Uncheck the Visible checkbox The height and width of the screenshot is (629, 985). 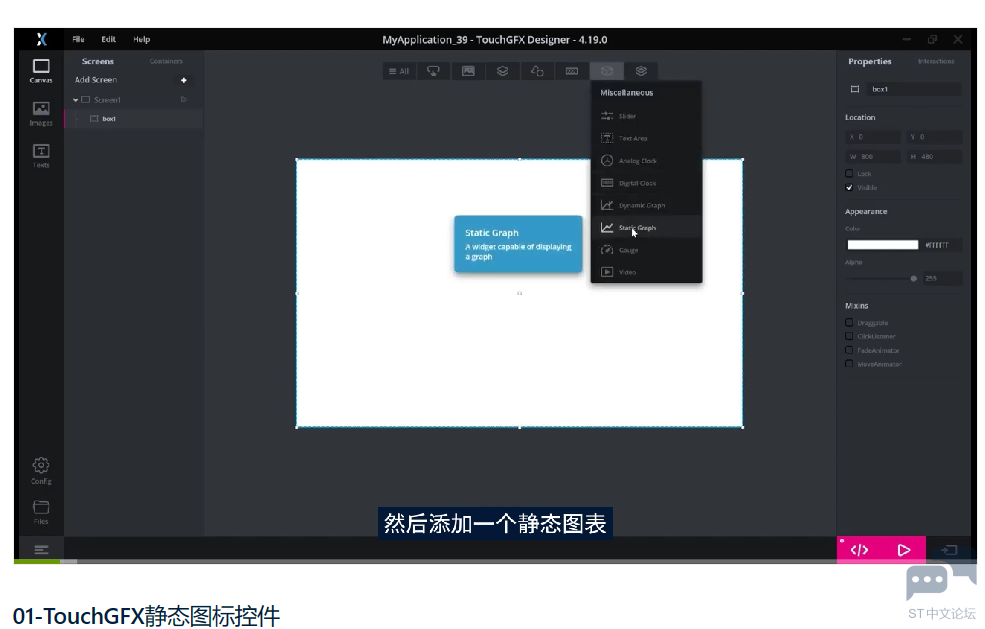click(x=849, y=187)
